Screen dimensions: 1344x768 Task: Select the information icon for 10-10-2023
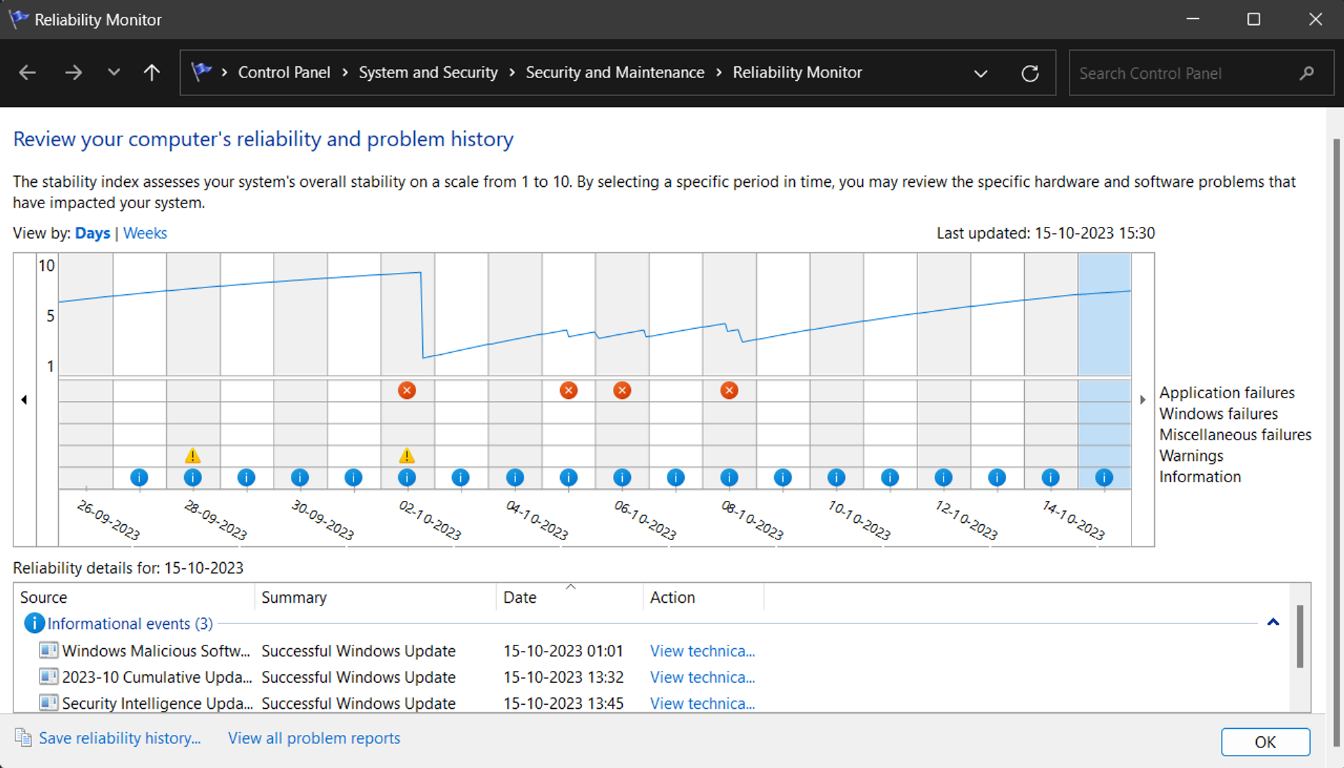pos(836,478)
